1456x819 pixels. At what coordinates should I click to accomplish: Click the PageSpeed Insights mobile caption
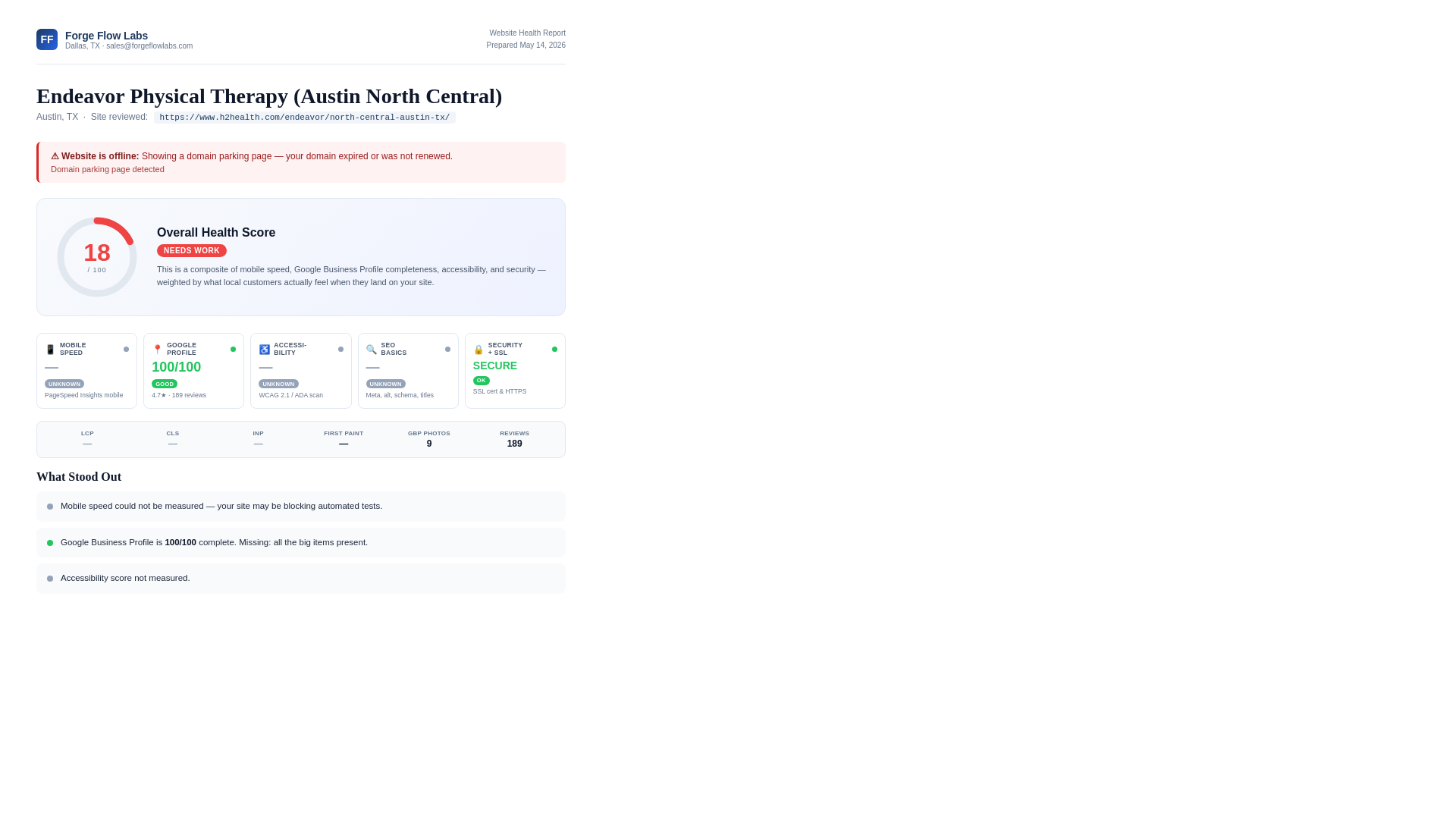point(83,396)
